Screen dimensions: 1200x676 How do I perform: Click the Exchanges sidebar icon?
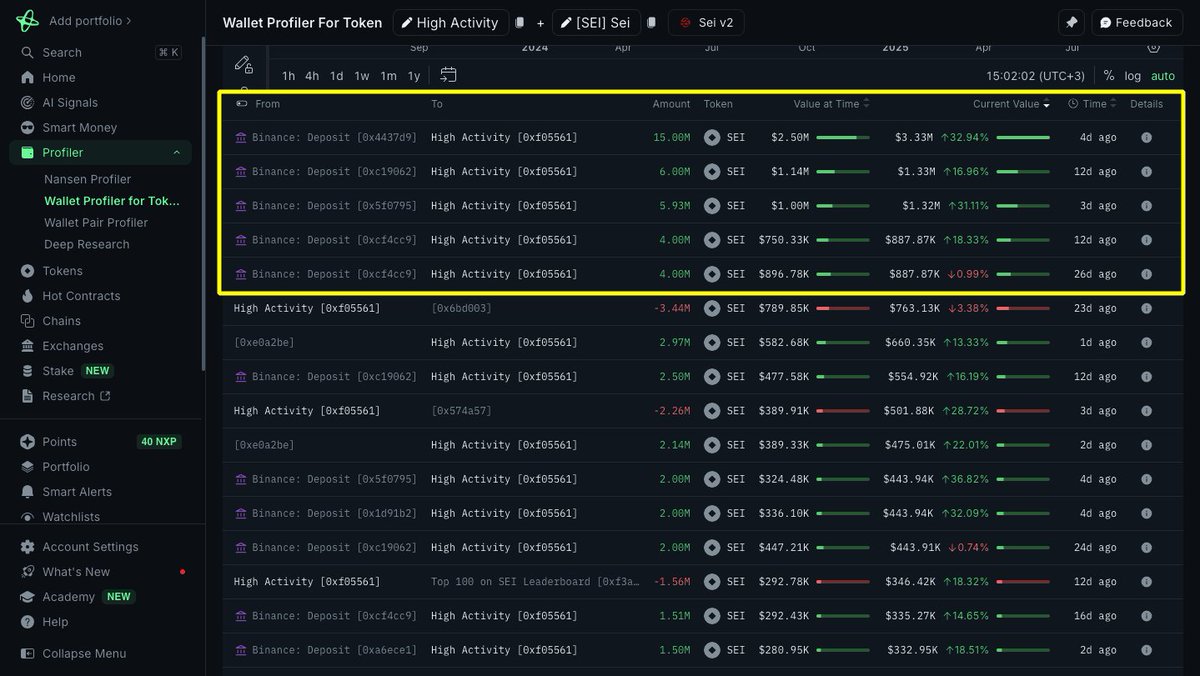[27, 346]
